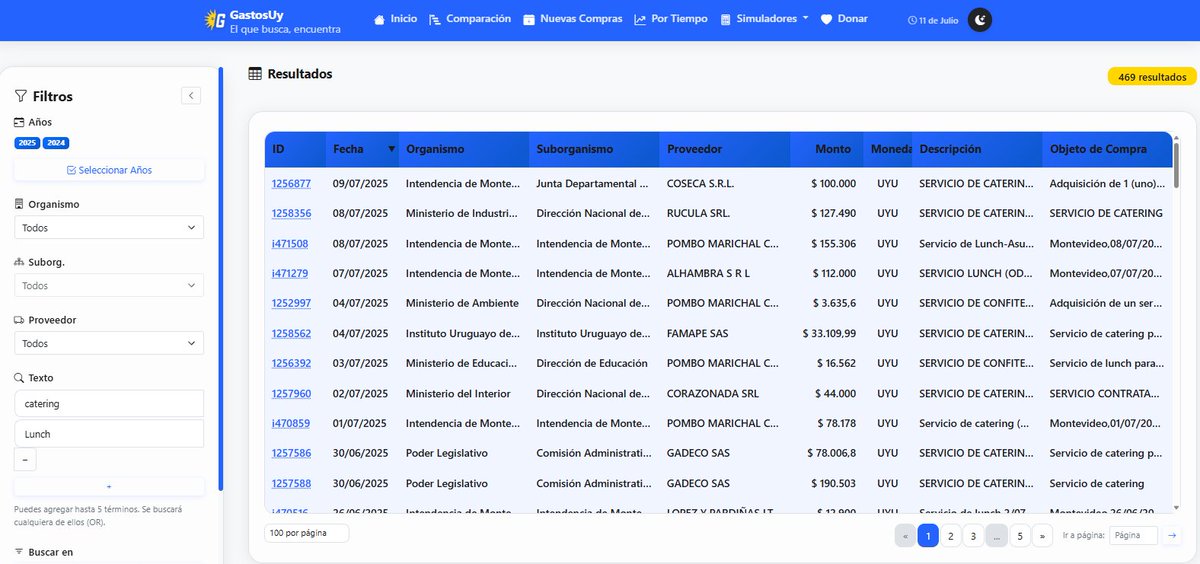
Task: Click the go-to-page arrow button
Action: [x=1173, y=535]
